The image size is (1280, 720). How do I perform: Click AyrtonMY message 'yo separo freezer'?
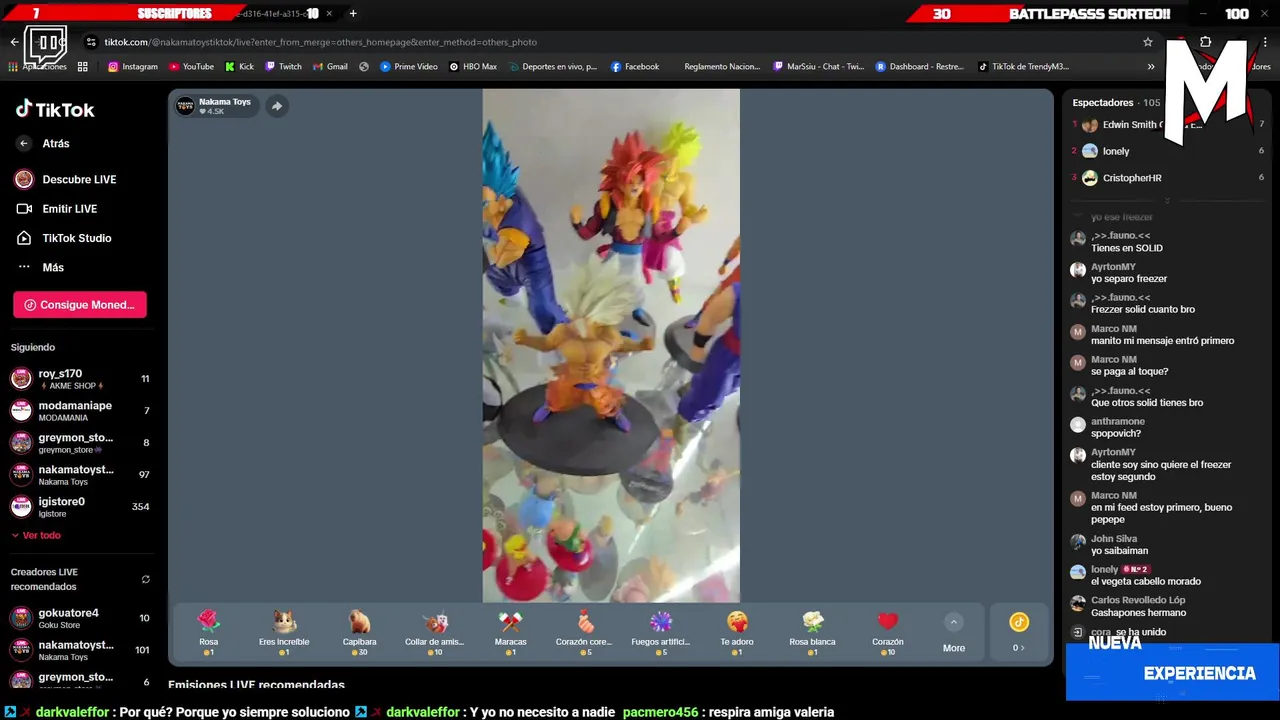1129,279
